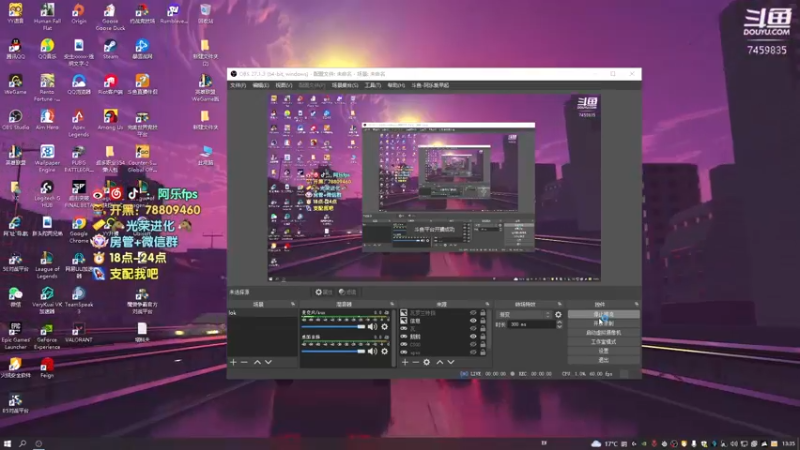This screenshot has height=450, width=800.
Task: Select the Among Us desktop shortcut
Action: (110, 120)
